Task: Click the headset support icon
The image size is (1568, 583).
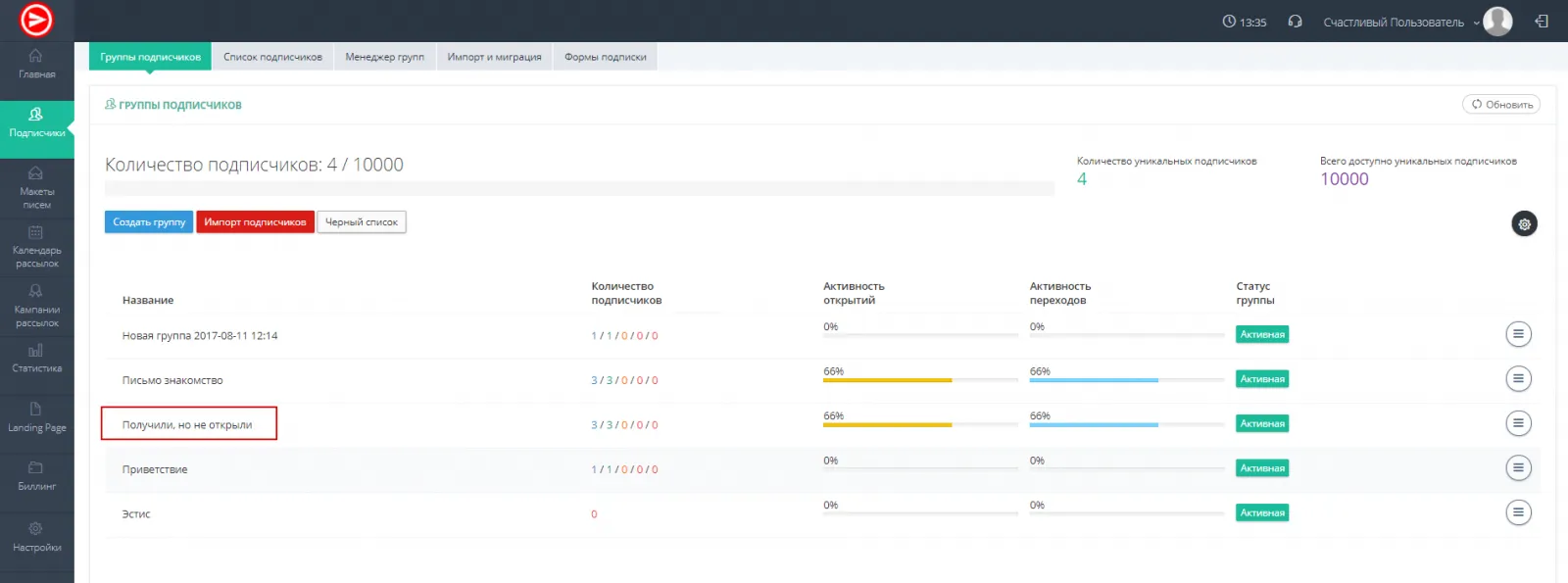Action: [1295, 22]
